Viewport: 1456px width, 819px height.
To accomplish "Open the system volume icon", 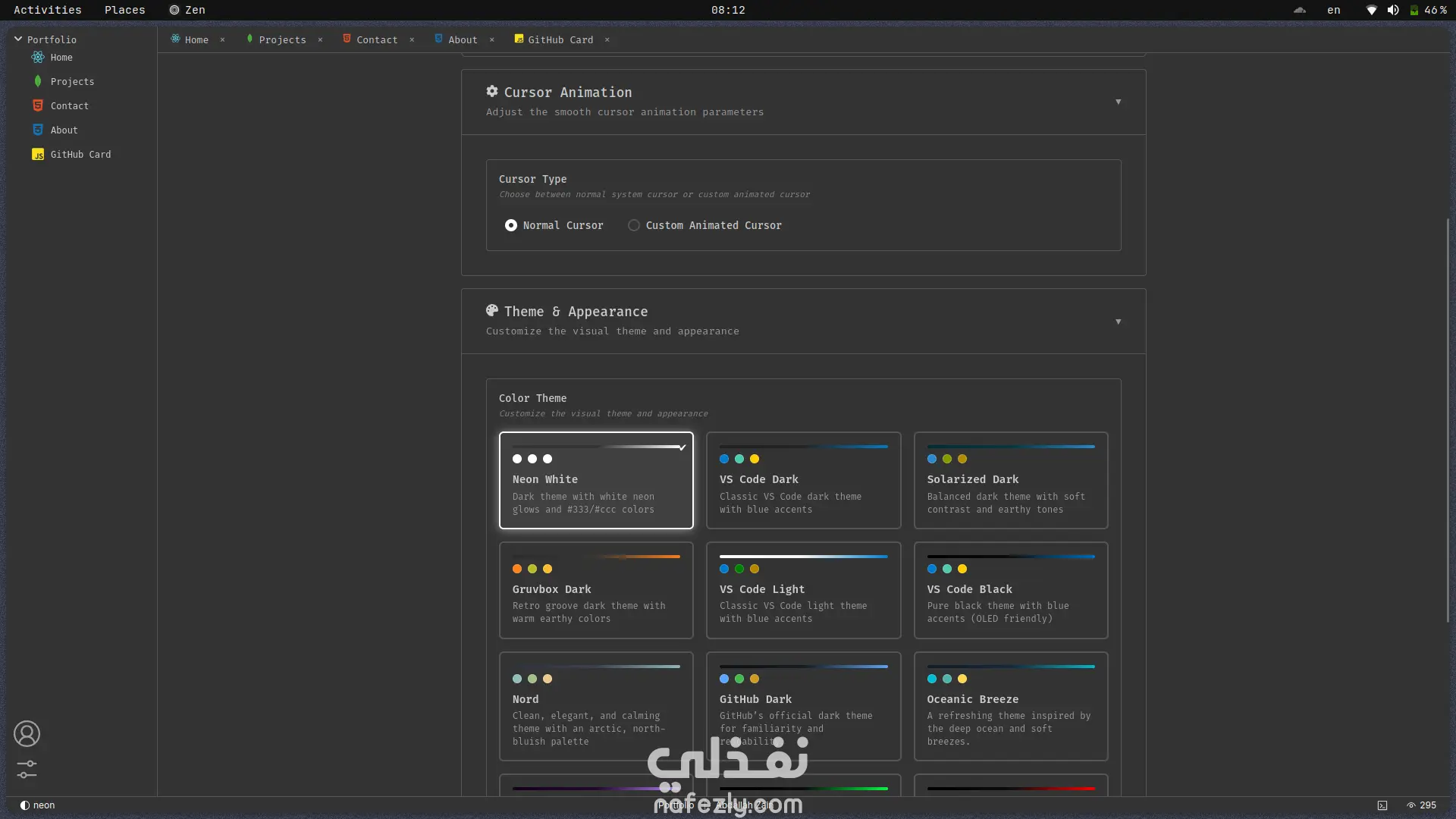I will coord(1392,10).
